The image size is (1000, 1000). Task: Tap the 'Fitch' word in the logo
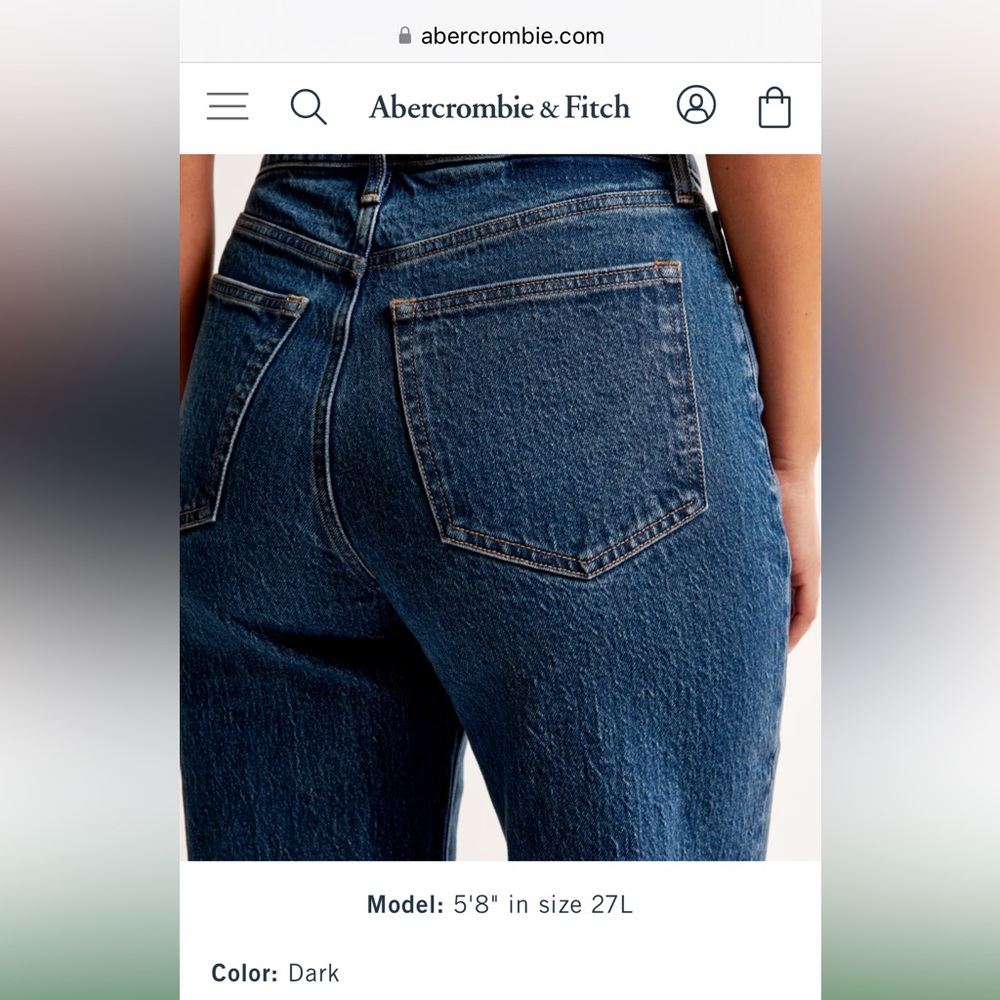(597, 107)
